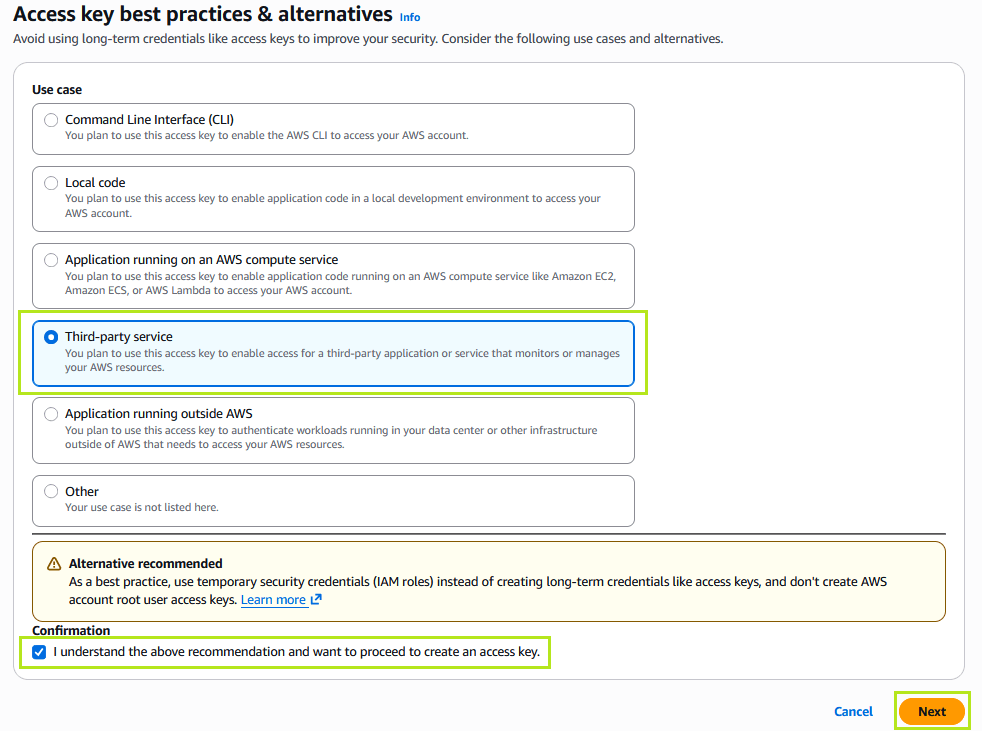This screenshot has height=731, width=982.
Task: Select the Command Line Interface (CLI) radio button
Action: (51, 120)
